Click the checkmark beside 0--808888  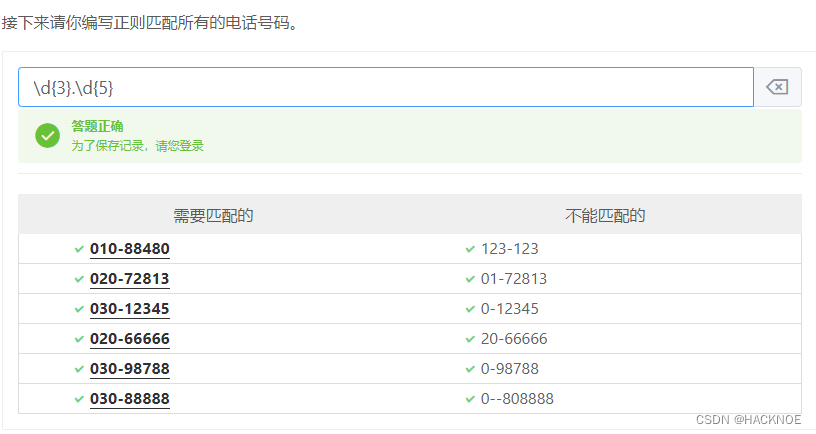[x=470, y=399]
